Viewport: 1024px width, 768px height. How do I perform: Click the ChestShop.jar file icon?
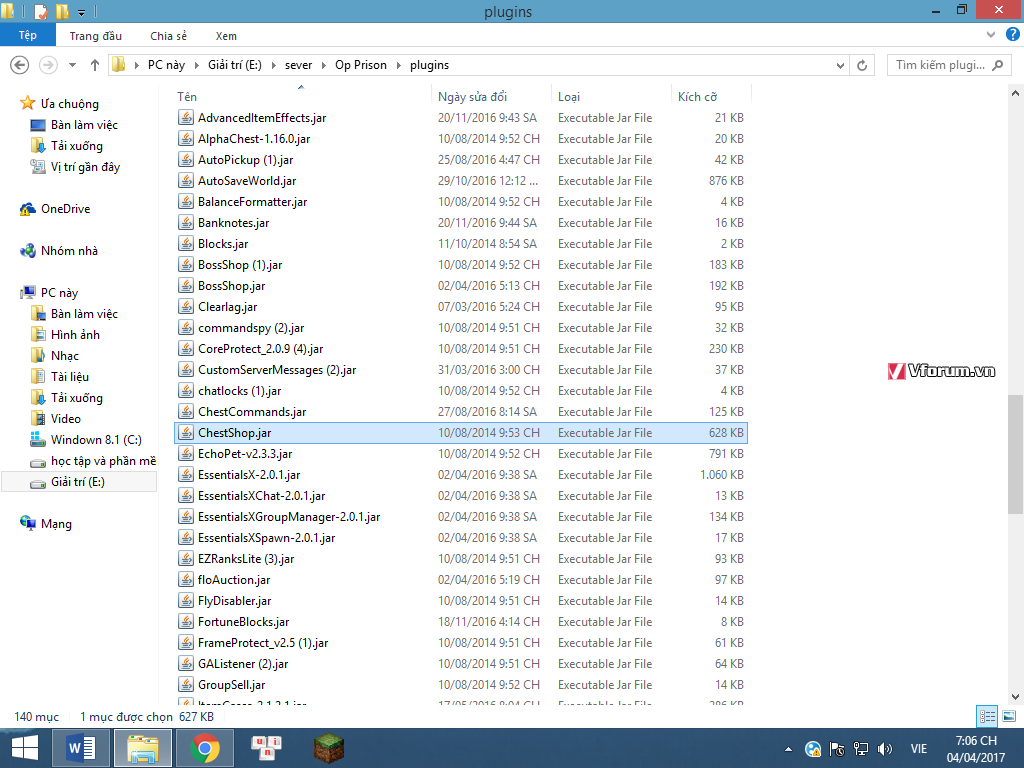[x=186, y=432]
